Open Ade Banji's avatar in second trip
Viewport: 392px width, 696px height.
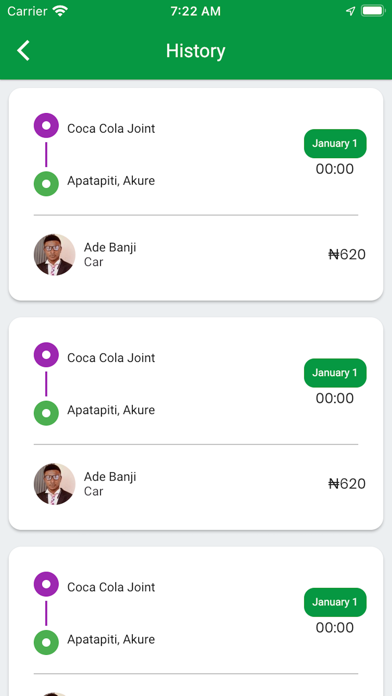pos(55,484)
